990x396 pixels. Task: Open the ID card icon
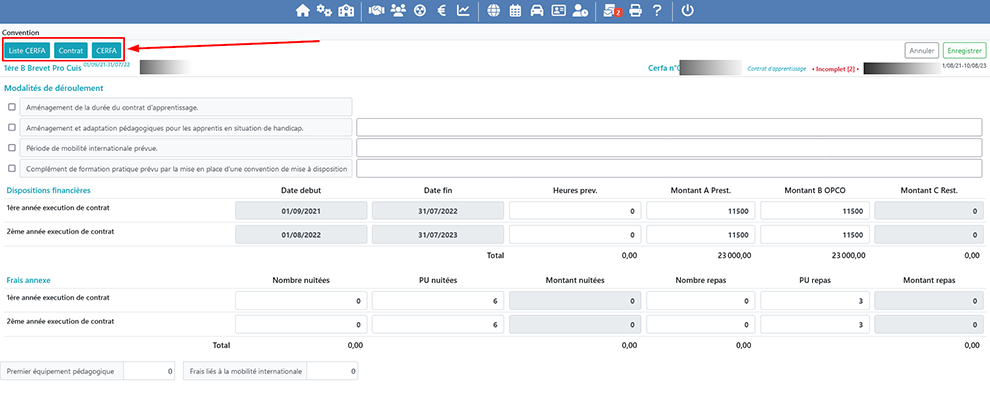[x=558, y=11]
